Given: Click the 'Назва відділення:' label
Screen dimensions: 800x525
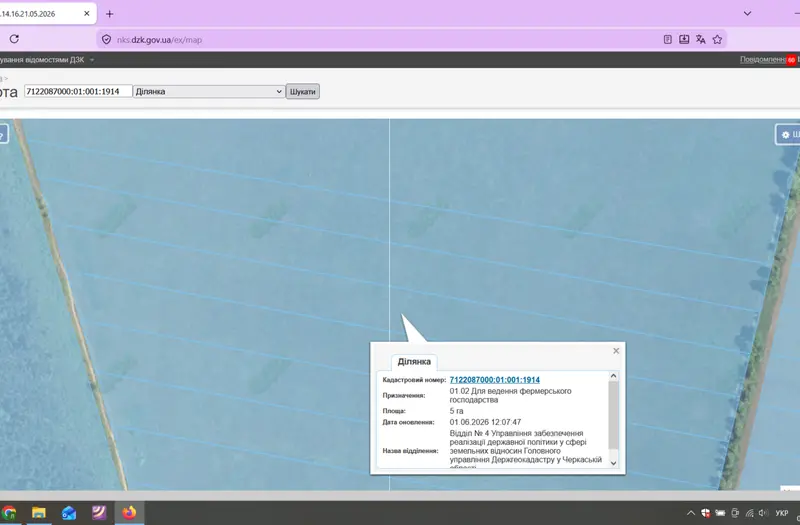Looking at the screenshot, I should pos(410,451).
